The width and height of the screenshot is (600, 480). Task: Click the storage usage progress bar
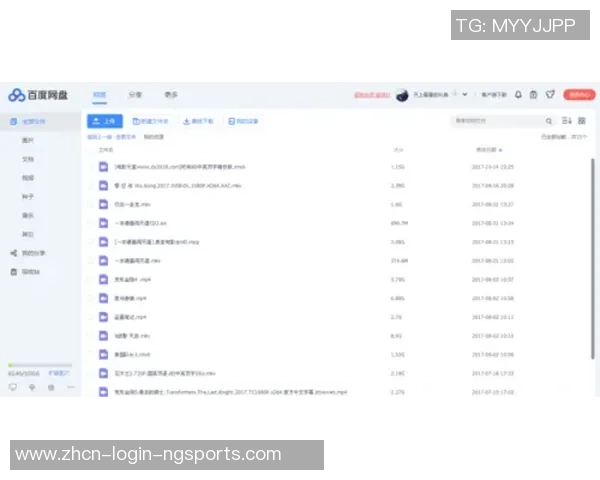pyautogui.click(x=40, y=365)
